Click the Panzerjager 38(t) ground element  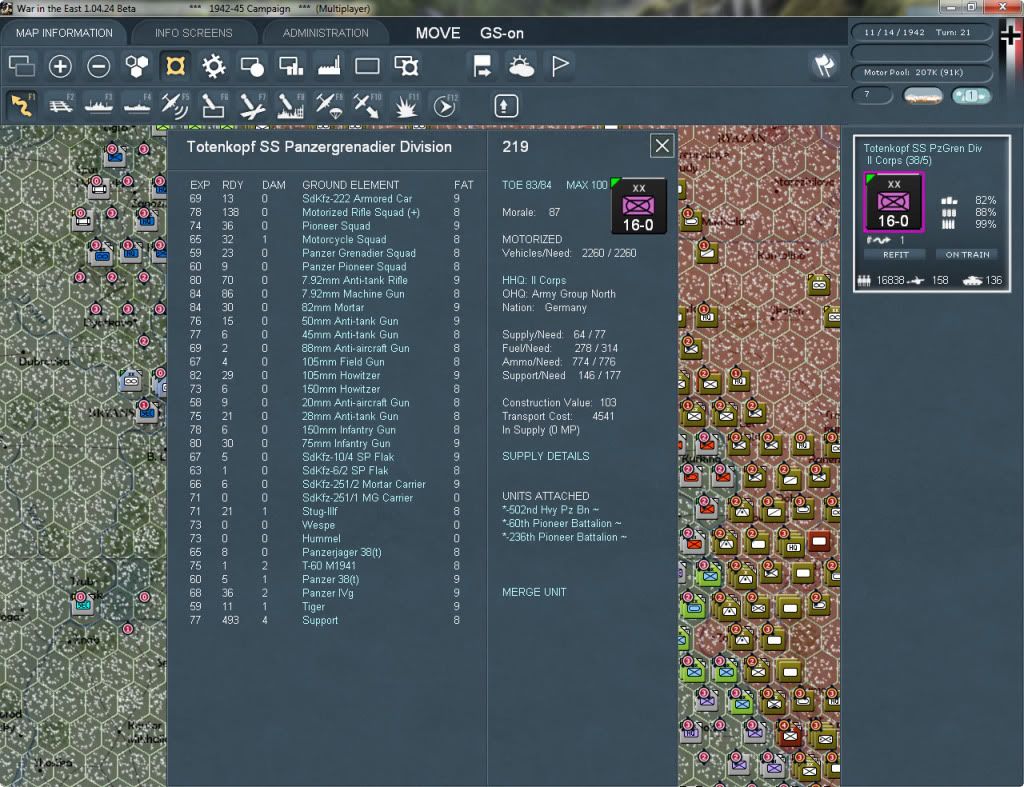click(x=342, y=552)
